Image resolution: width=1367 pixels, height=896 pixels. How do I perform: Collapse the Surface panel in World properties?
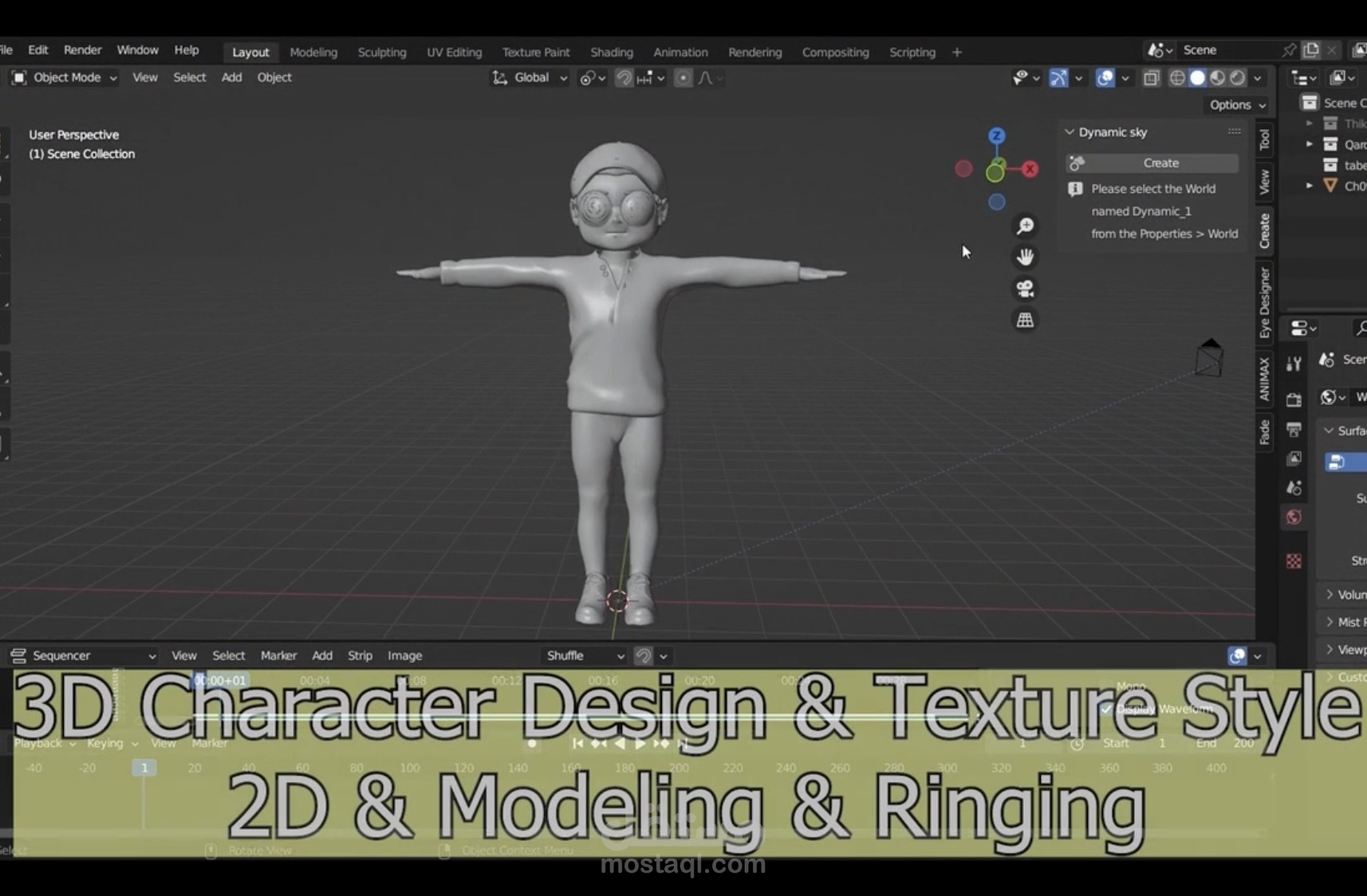click(1329, 430)
